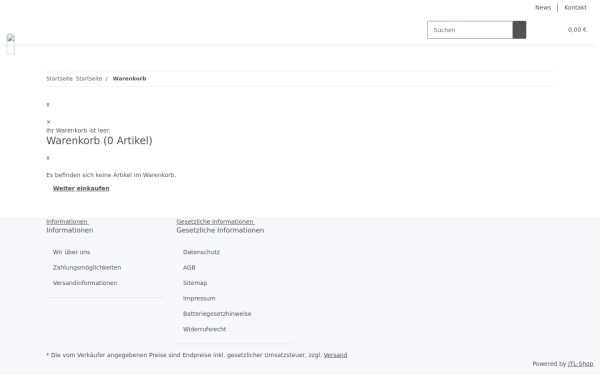The width and height of the screenshot is (600, 375).
Task: Click the plain 'Gesetzliche Informationen' footer heading
Action: coord(220,230)
